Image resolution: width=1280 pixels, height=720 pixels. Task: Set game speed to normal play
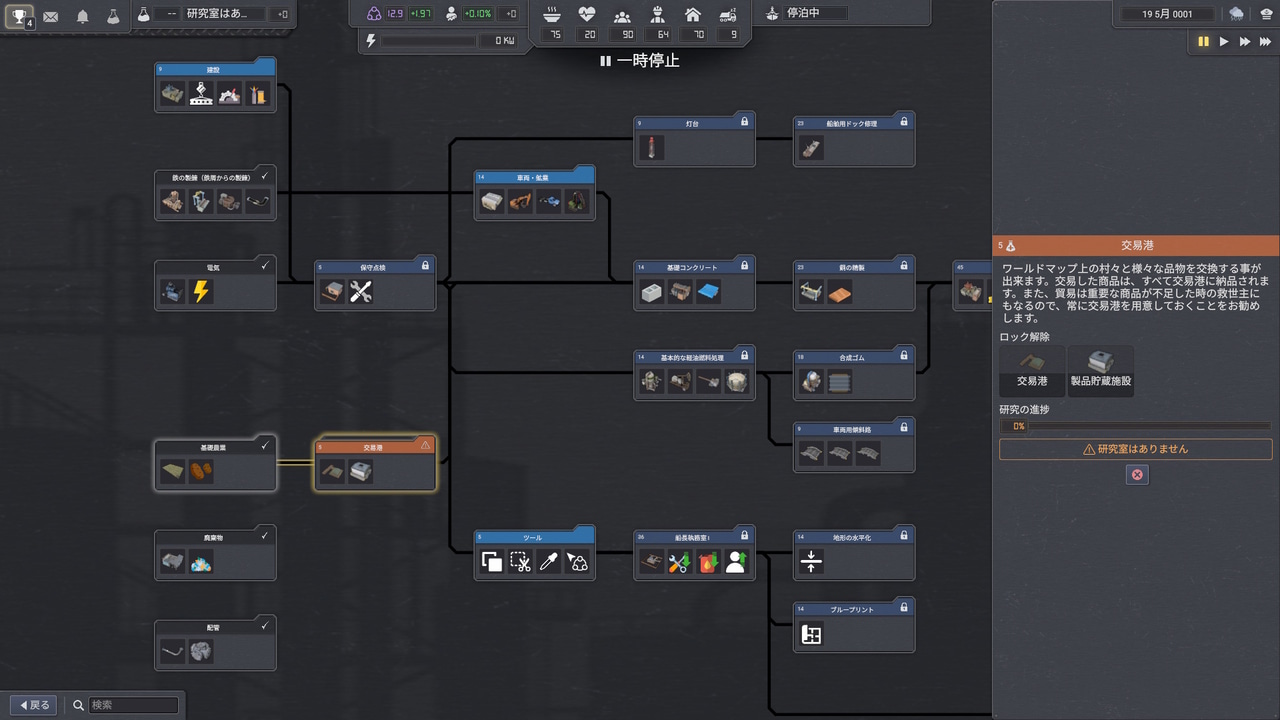[1224, 41]
